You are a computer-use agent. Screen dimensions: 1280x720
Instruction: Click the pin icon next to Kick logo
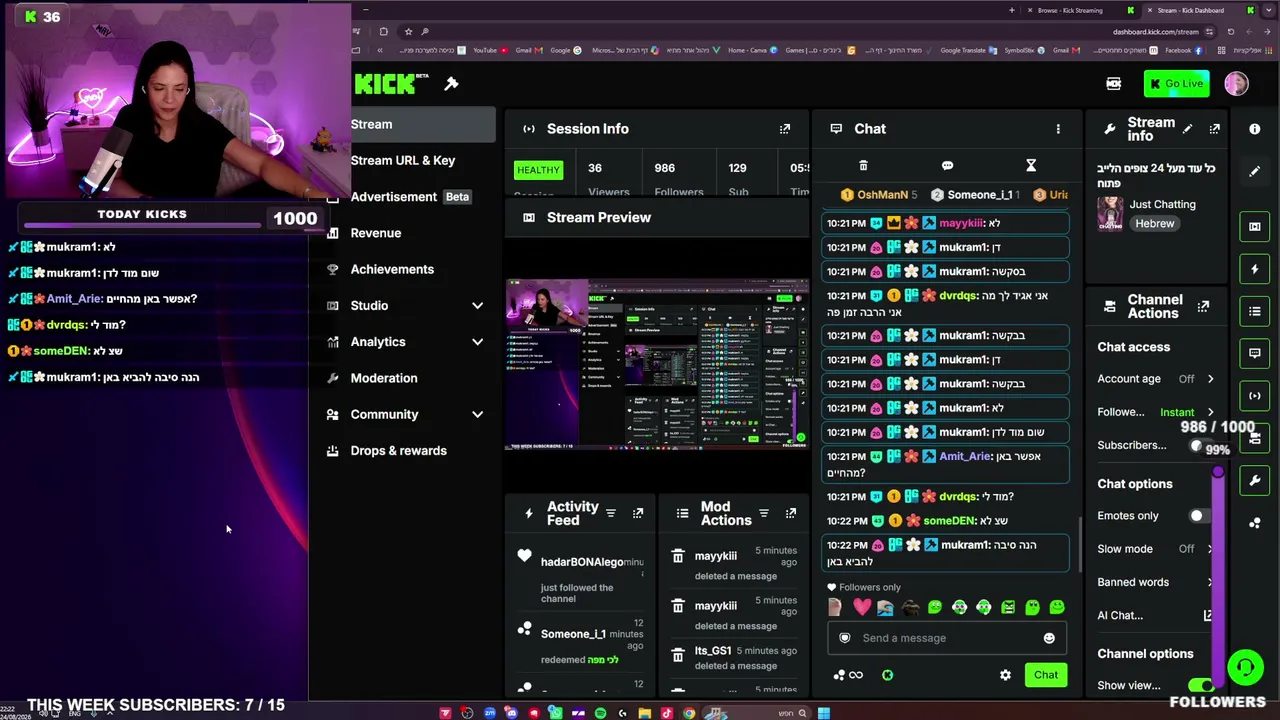click(451, 84)
